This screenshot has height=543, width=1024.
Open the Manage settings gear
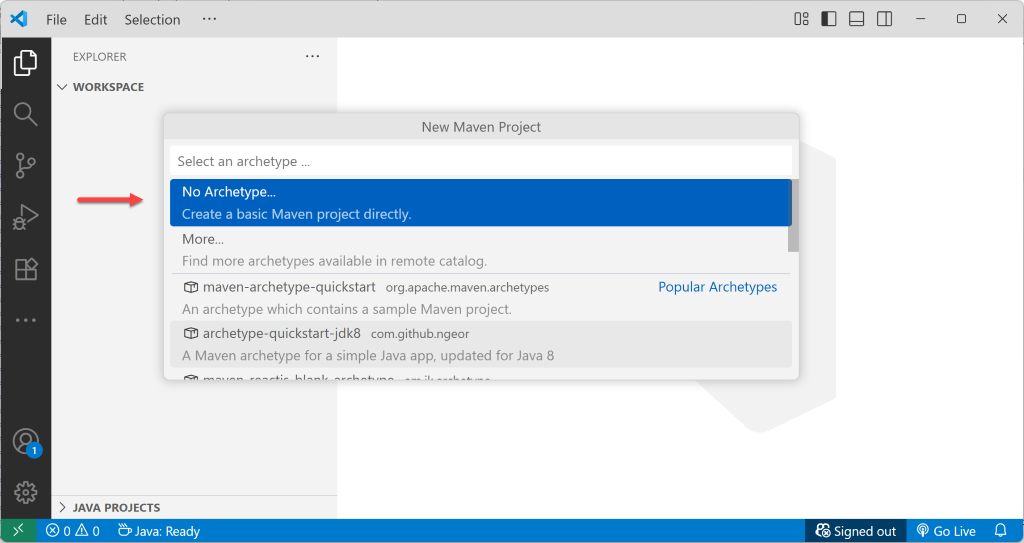tap(25, 492)
